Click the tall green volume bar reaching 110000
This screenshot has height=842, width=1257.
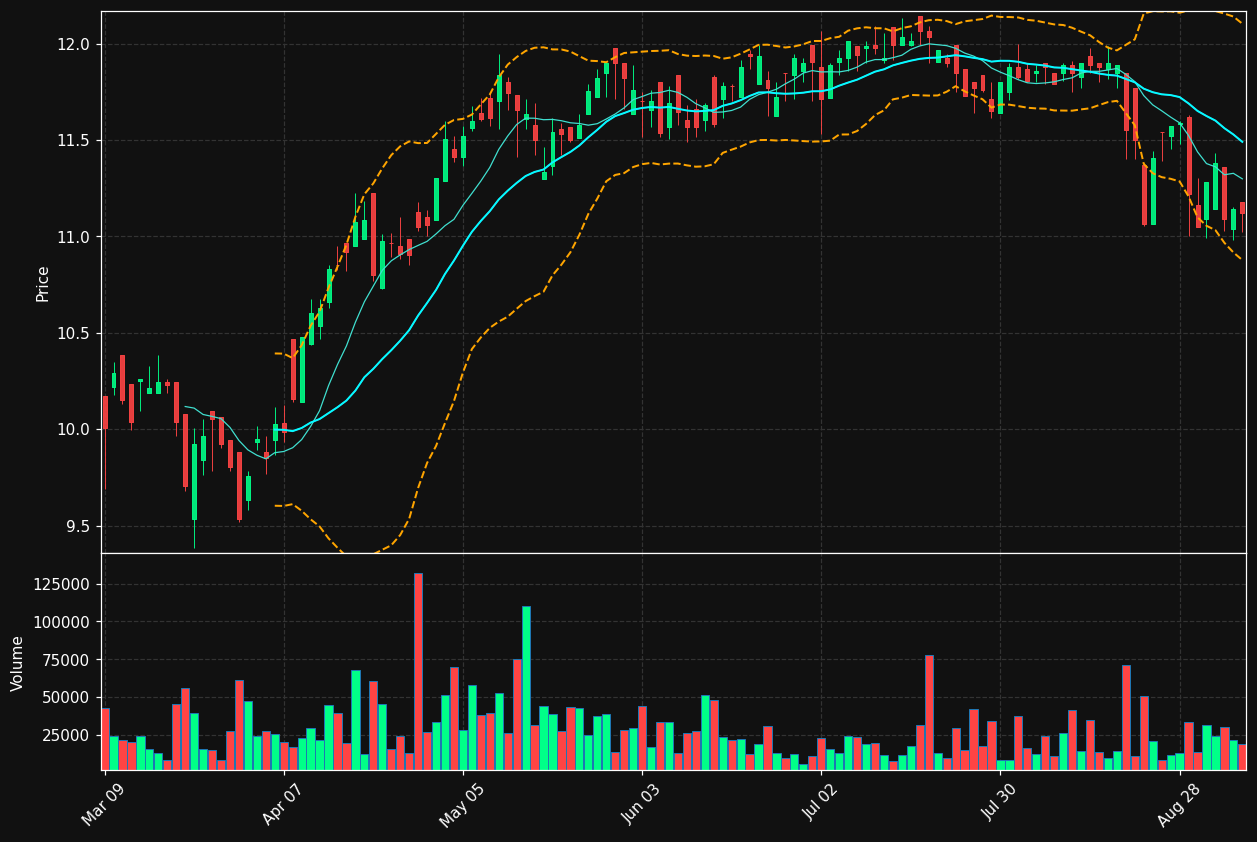[x=526, y=688]
